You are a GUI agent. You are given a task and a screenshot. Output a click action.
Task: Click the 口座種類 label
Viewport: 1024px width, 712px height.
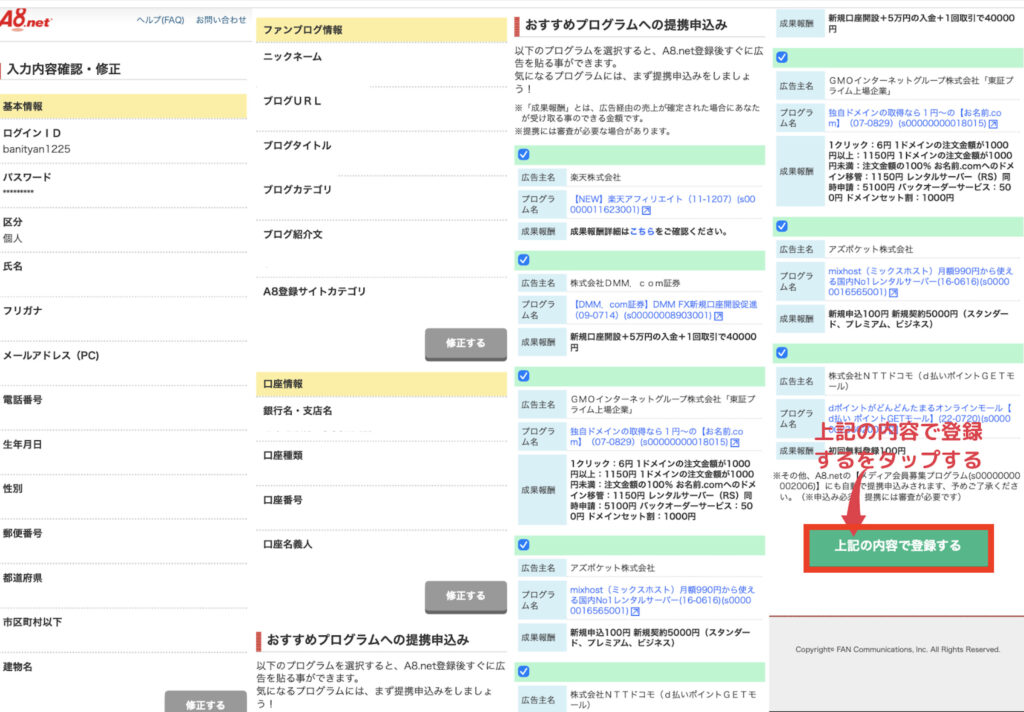point(283,456)
